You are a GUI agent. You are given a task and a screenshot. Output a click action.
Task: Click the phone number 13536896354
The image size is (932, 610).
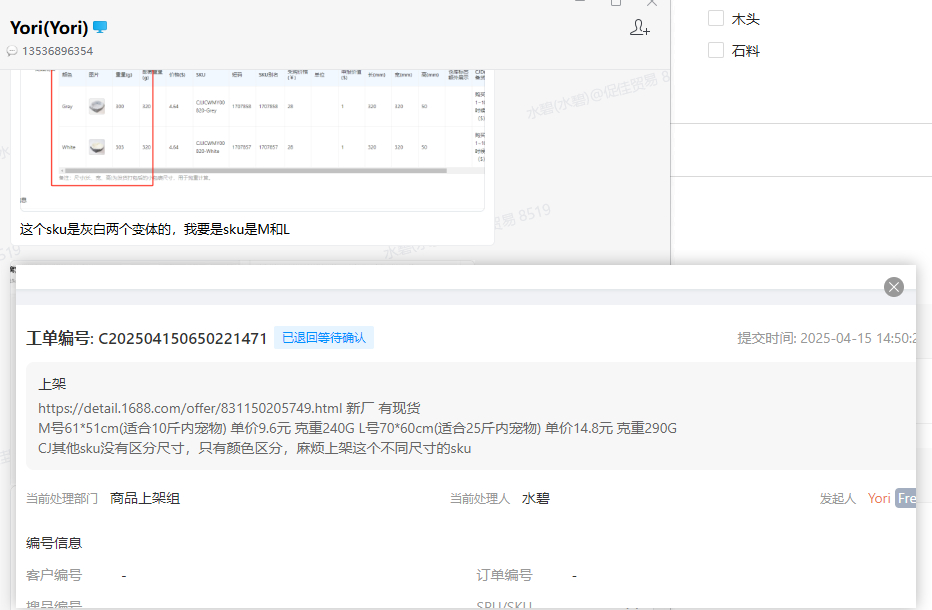(x=58, y=51)
